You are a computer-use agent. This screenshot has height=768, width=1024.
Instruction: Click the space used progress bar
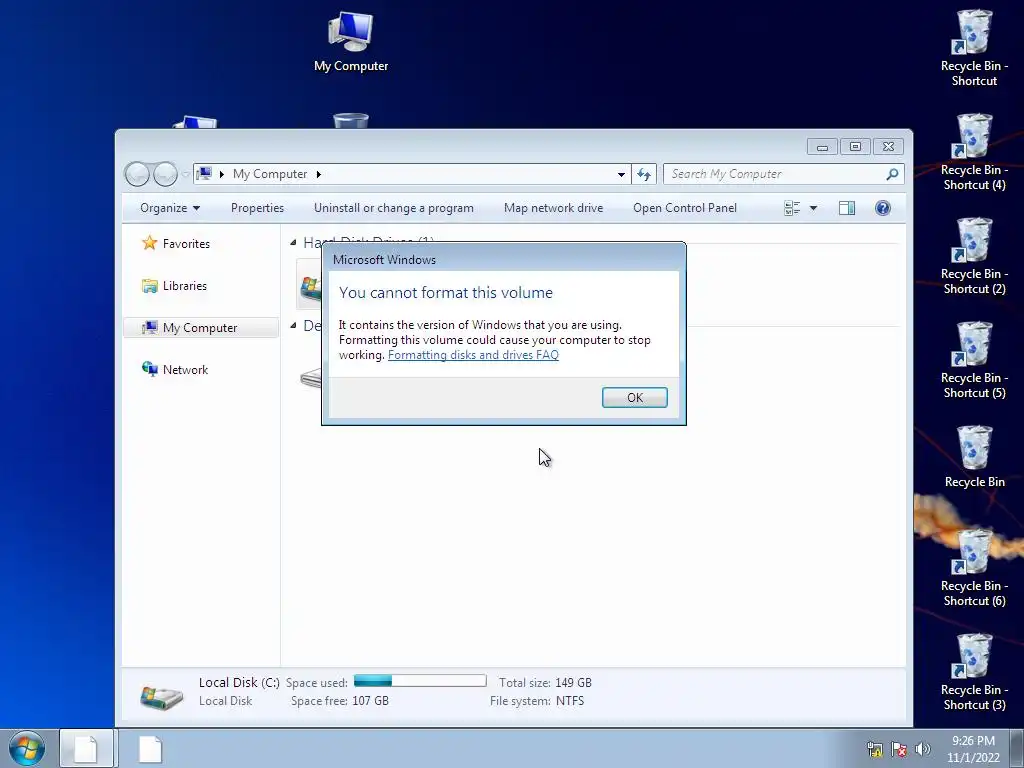pyautogui.click(x=420, y=681)
